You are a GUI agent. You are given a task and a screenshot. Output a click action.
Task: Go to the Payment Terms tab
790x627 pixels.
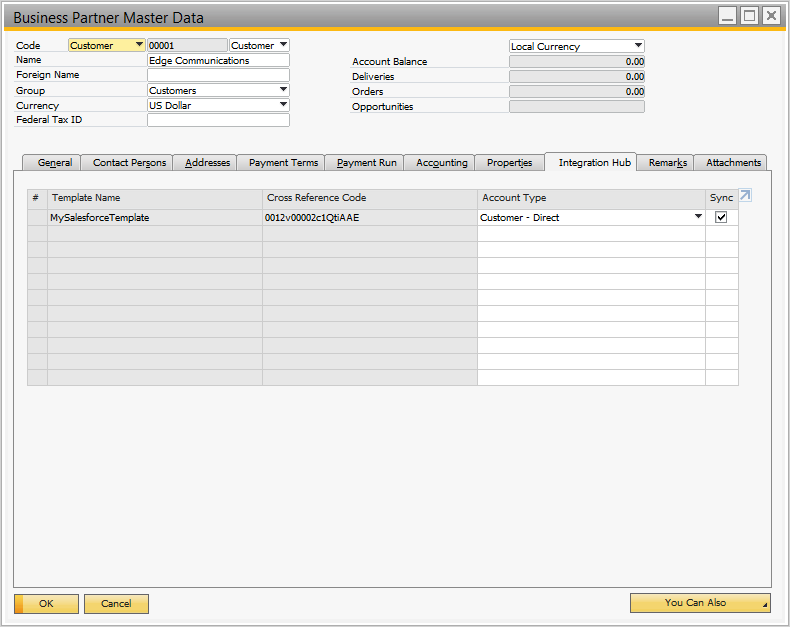[283, 163]
